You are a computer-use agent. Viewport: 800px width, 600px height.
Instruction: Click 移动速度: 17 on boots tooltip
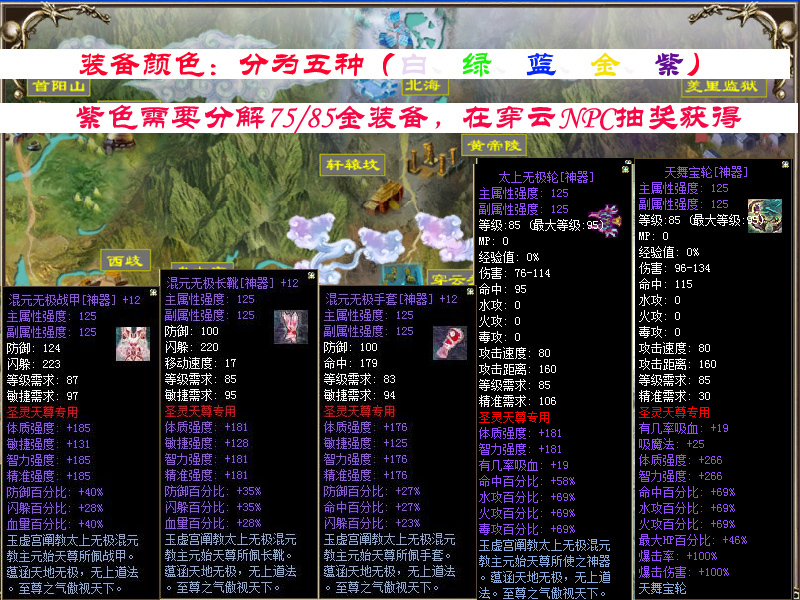click(x=201, y=363)
